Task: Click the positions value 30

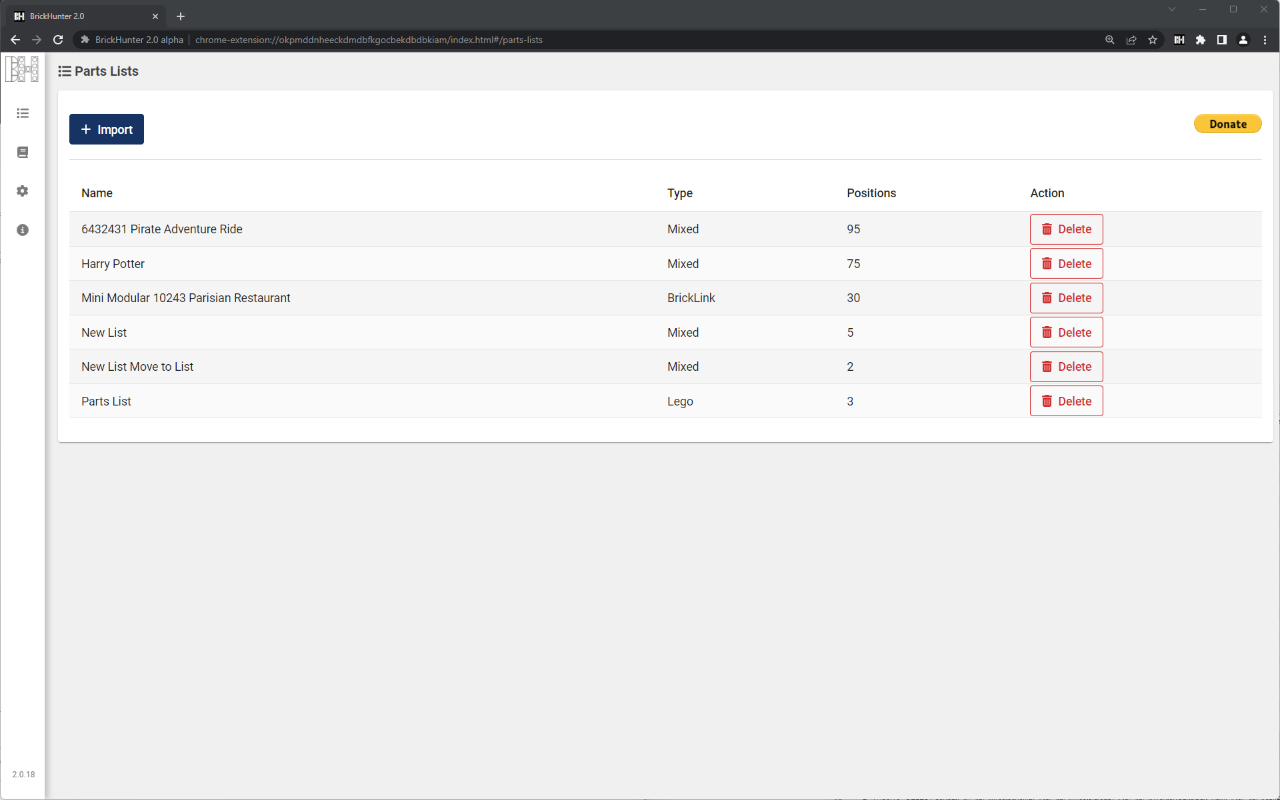Action: (853, 298)
